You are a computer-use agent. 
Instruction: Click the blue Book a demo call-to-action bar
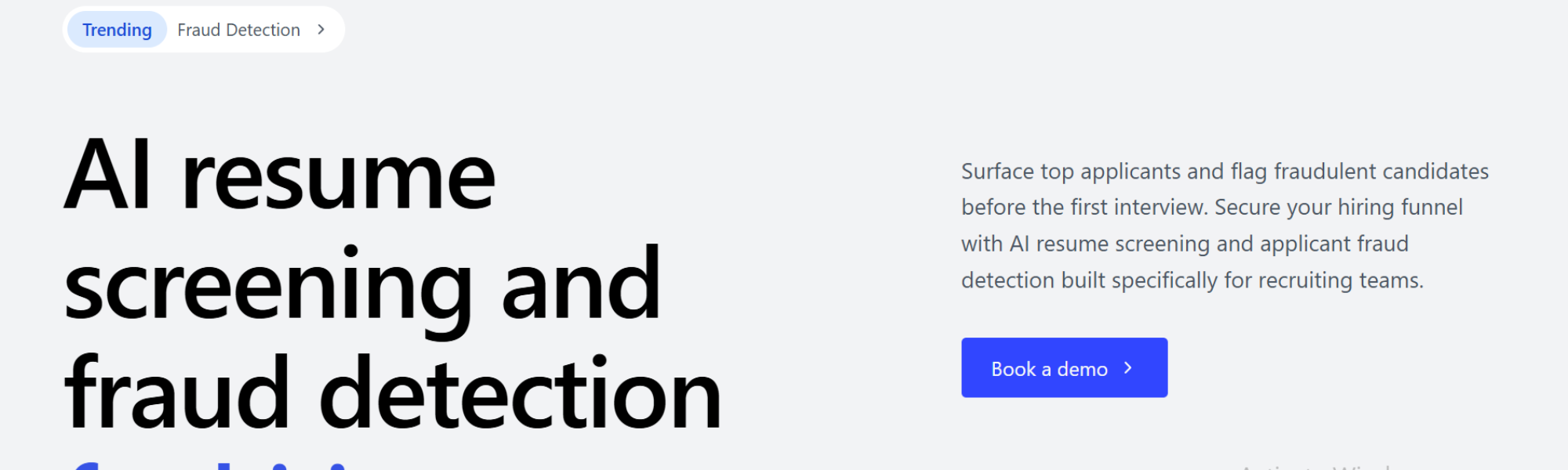[x=1064, y=367]
